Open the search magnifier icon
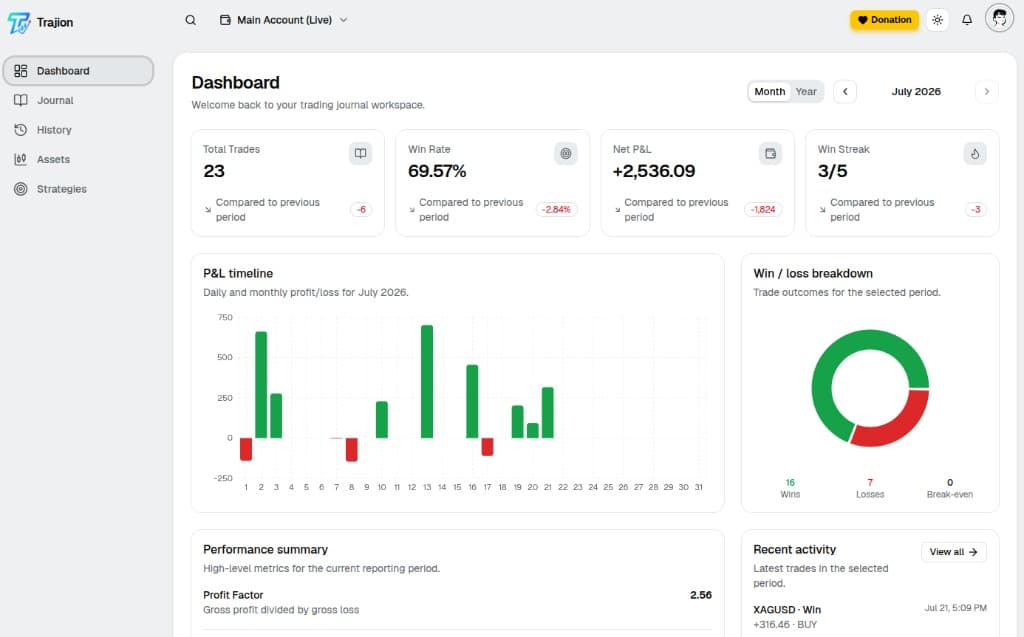 [x=190, y=20]
